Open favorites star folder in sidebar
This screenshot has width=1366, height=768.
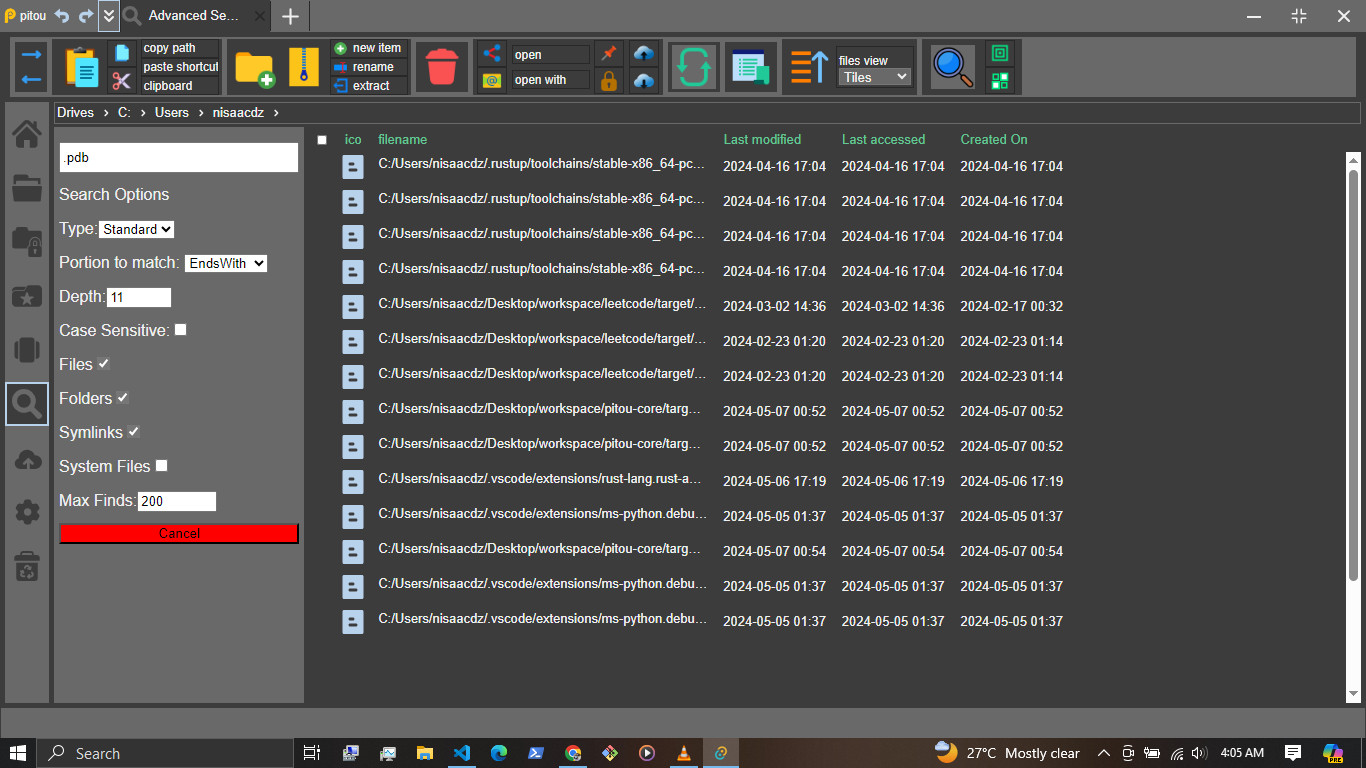pyautogui.click(x=27, y=296)
